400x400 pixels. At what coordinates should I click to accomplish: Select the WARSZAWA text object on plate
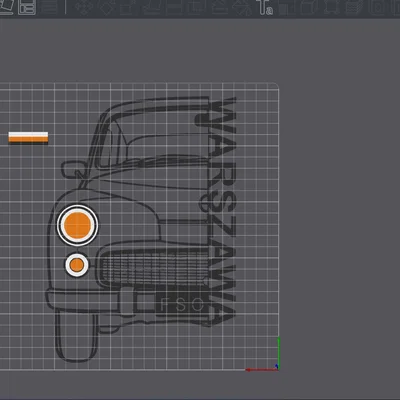[216, 211]
